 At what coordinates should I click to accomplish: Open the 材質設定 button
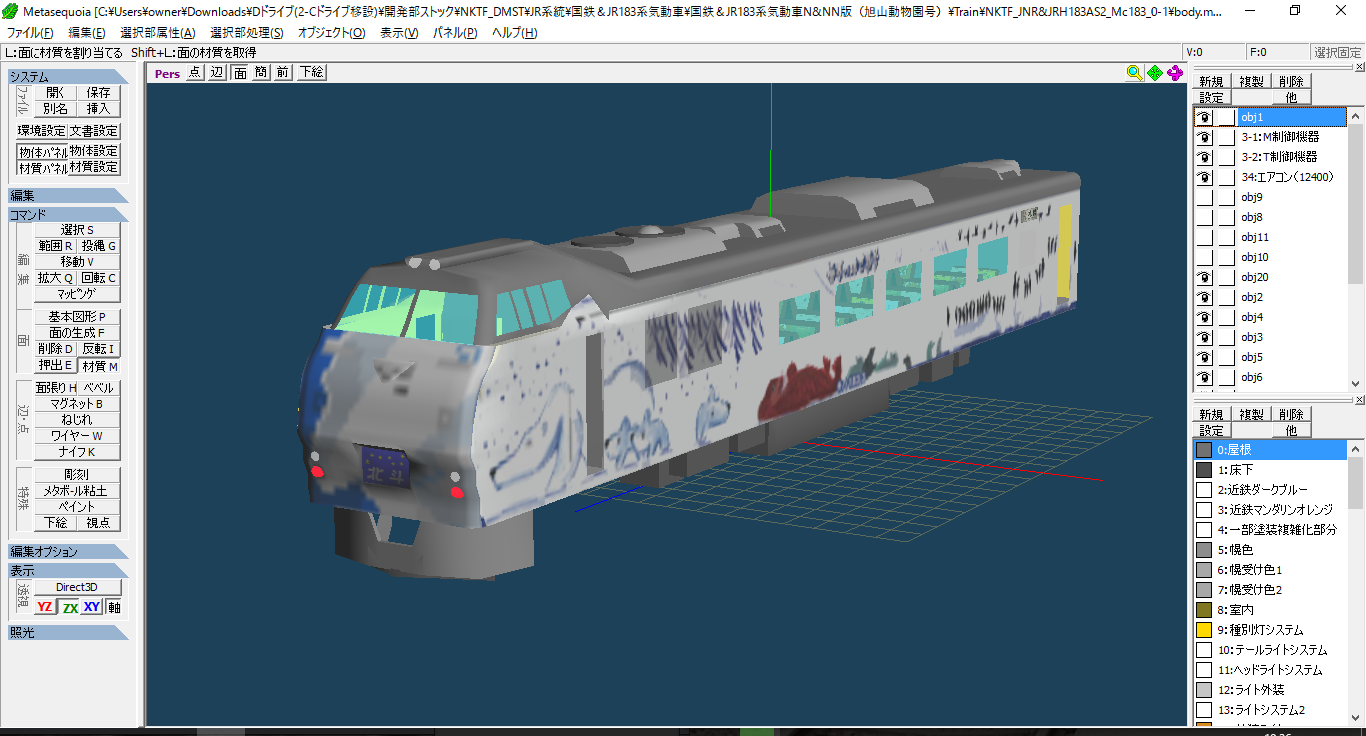point(94,167)
